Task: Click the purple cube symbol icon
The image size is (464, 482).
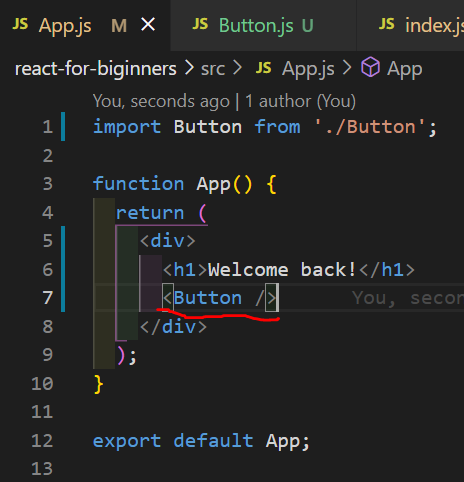Action: click(370, 67)
